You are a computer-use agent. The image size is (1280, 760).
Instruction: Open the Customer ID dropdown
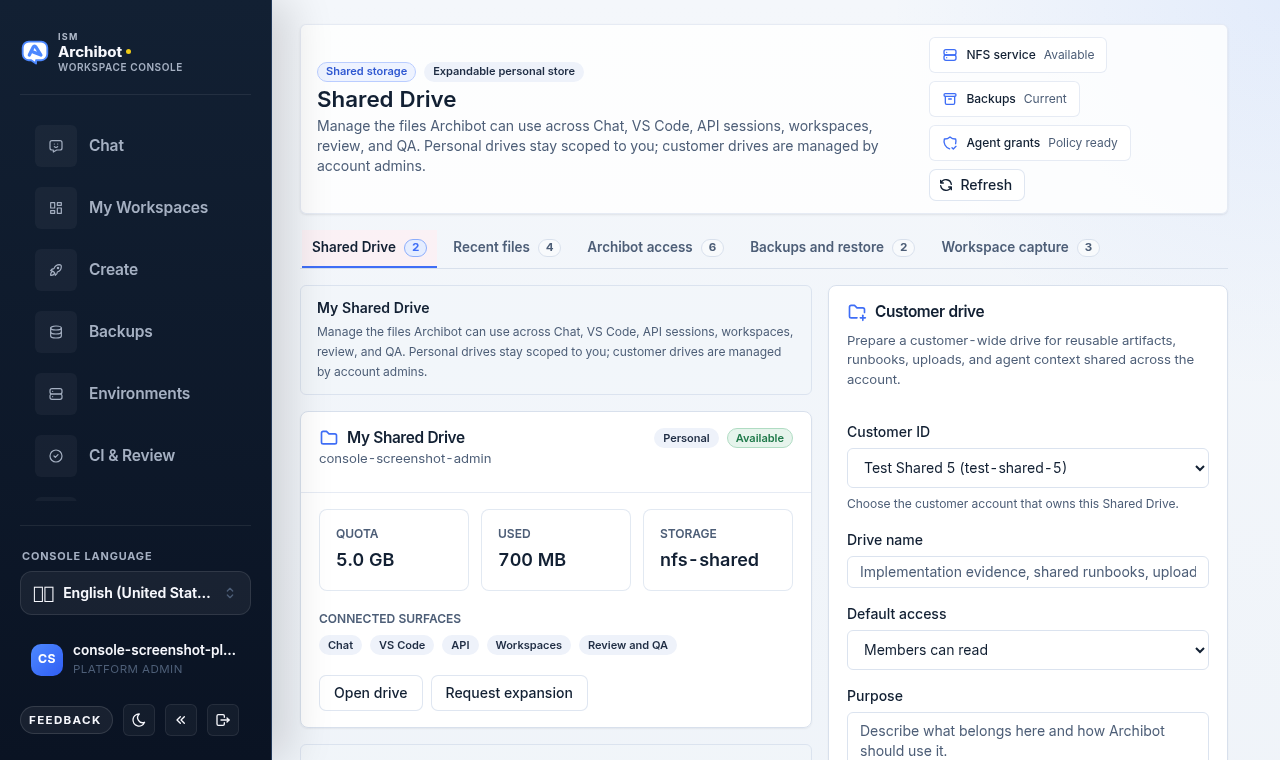coord(1028,468)
